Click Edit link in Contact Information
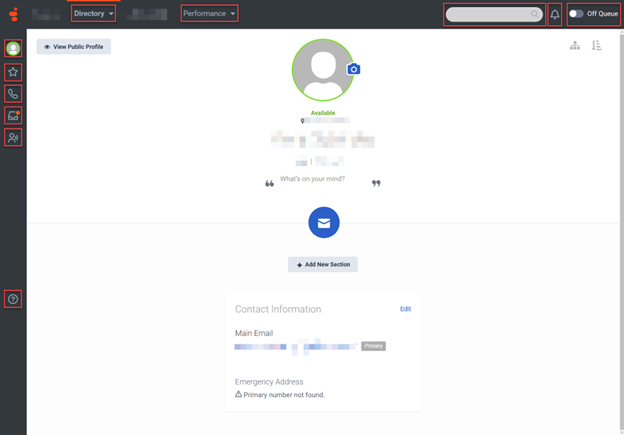This screenshot has height=435, width=624. click(405, 309)
